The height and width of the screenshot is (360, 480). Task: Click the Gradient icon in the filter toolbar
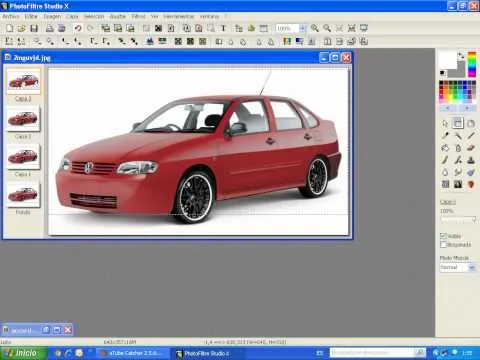coord(299,41)
